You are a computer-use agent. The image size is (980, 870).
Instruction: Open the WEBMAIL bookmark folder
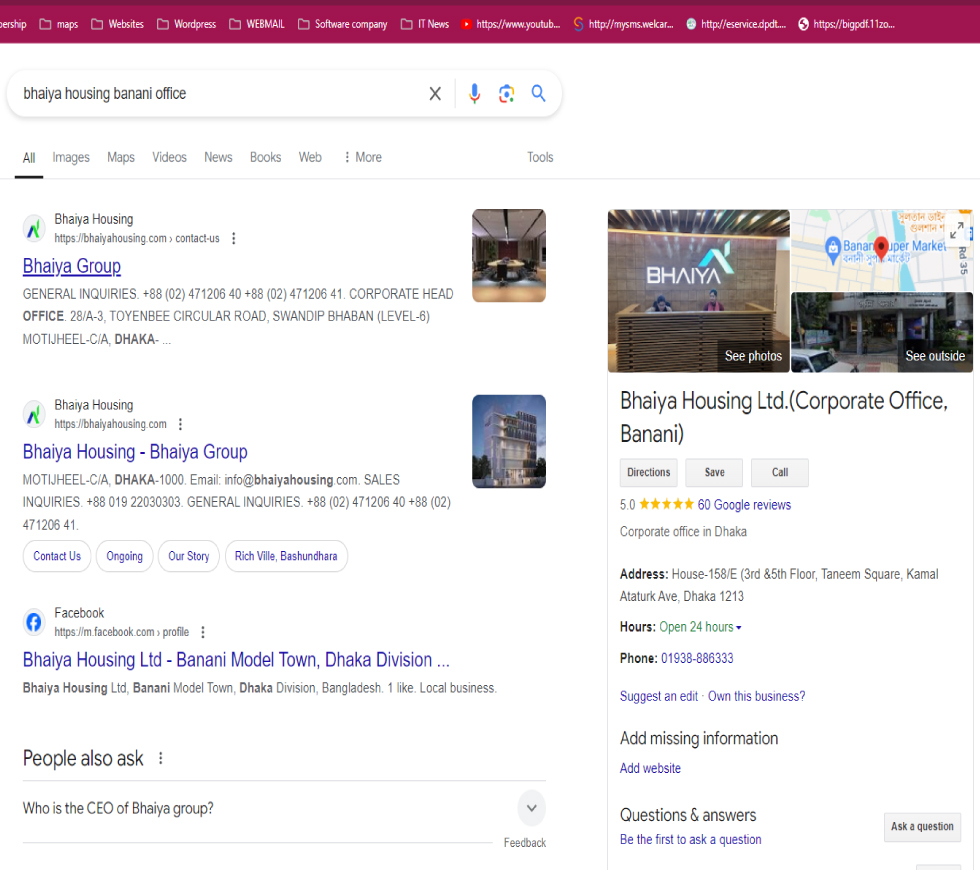(x=257, y=24)
